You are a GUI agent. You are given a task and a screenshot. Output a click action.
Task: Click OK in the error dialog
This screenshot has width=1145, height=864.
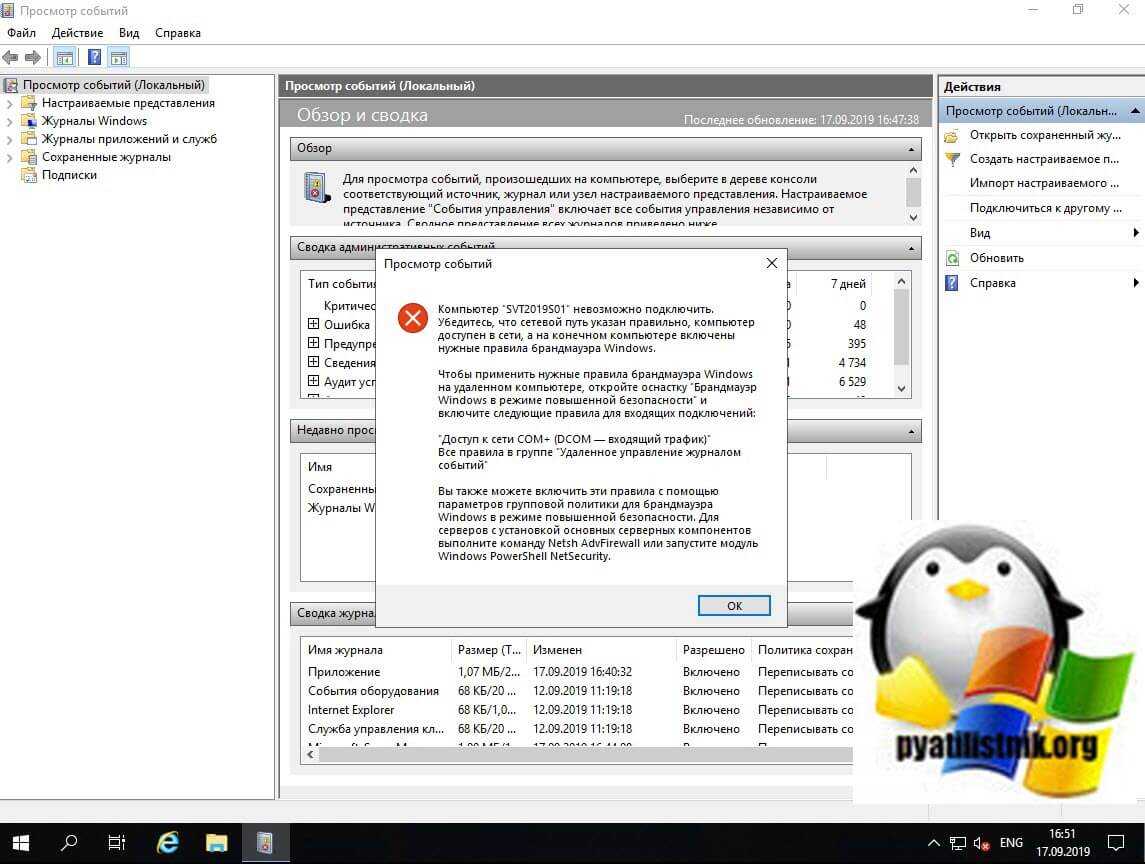[734, 606]
